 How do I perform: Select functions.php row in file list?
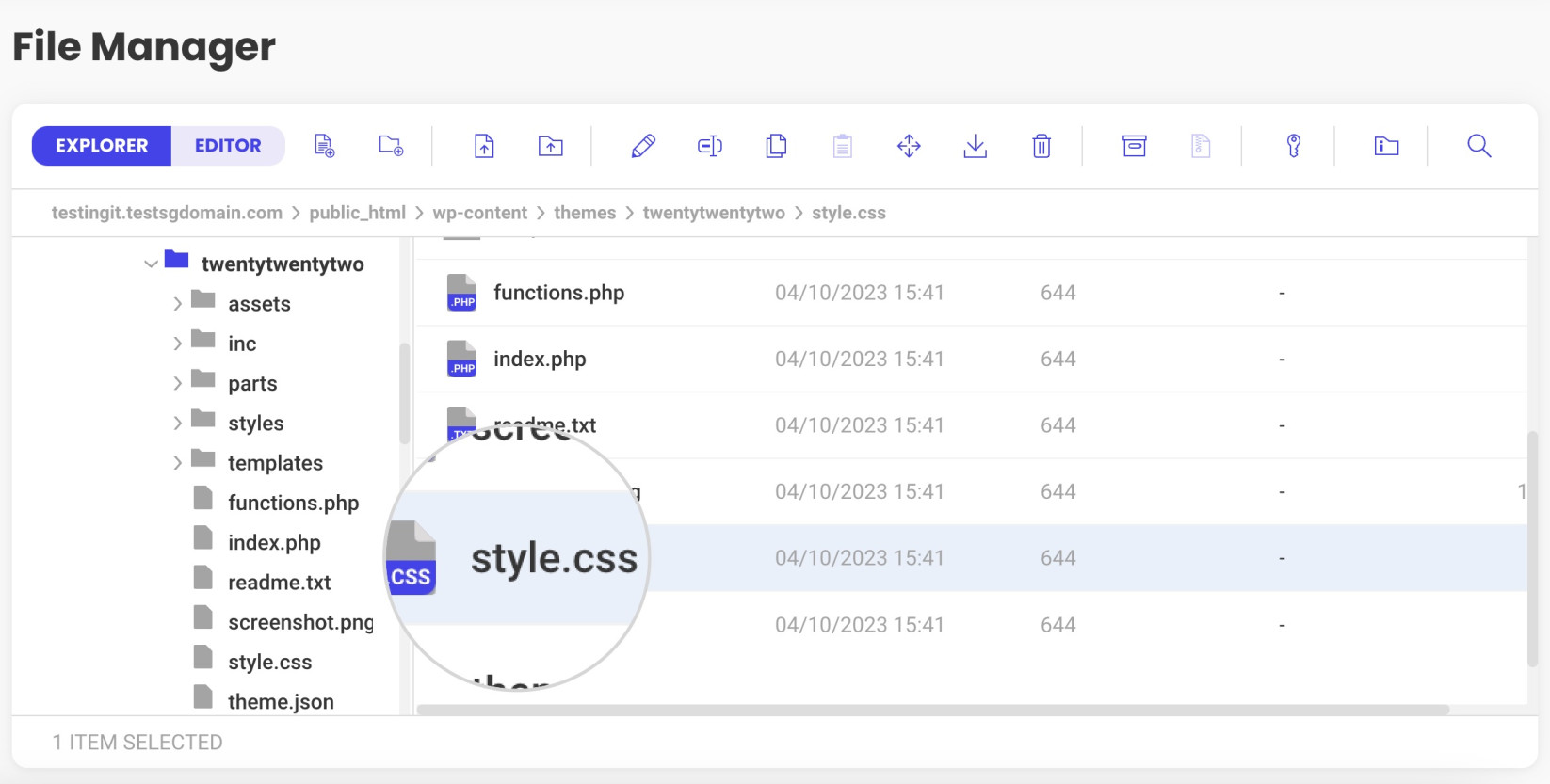[x=971, y=293]
